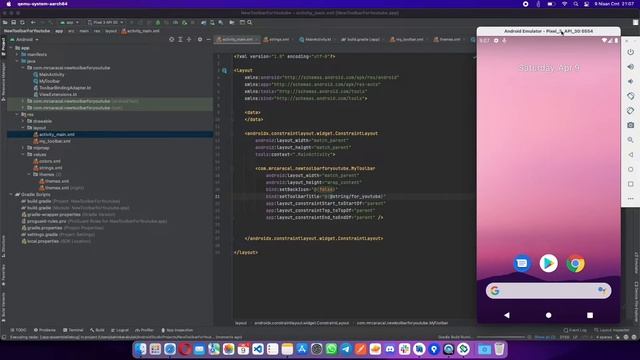Image resolution: width=640 pixels, height=360 pixels.
Task: Open Messages app on emulator home screen
Action: tap(522, 263)
